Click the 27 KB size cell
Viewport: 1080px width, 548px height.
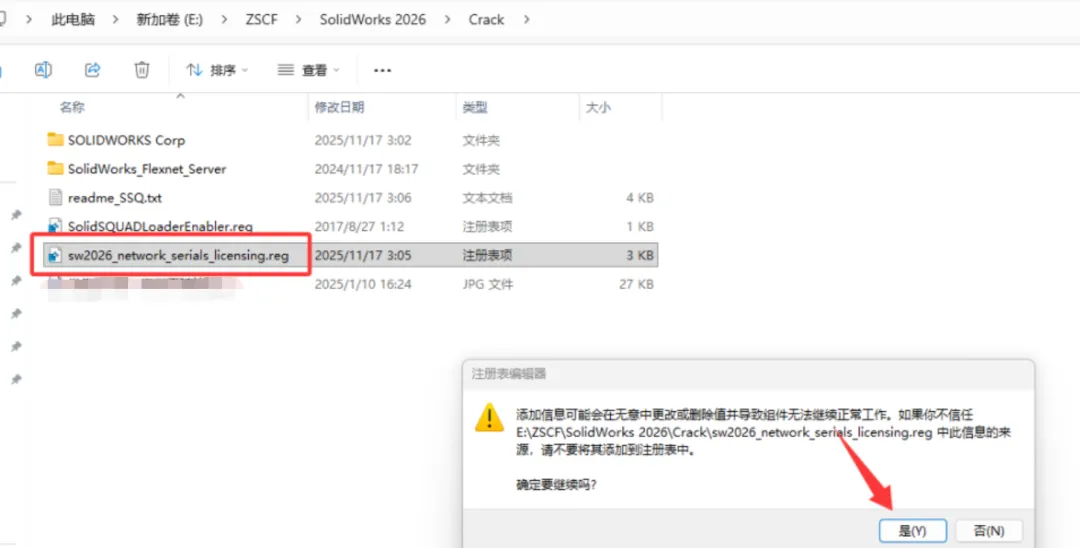[636, 284]
